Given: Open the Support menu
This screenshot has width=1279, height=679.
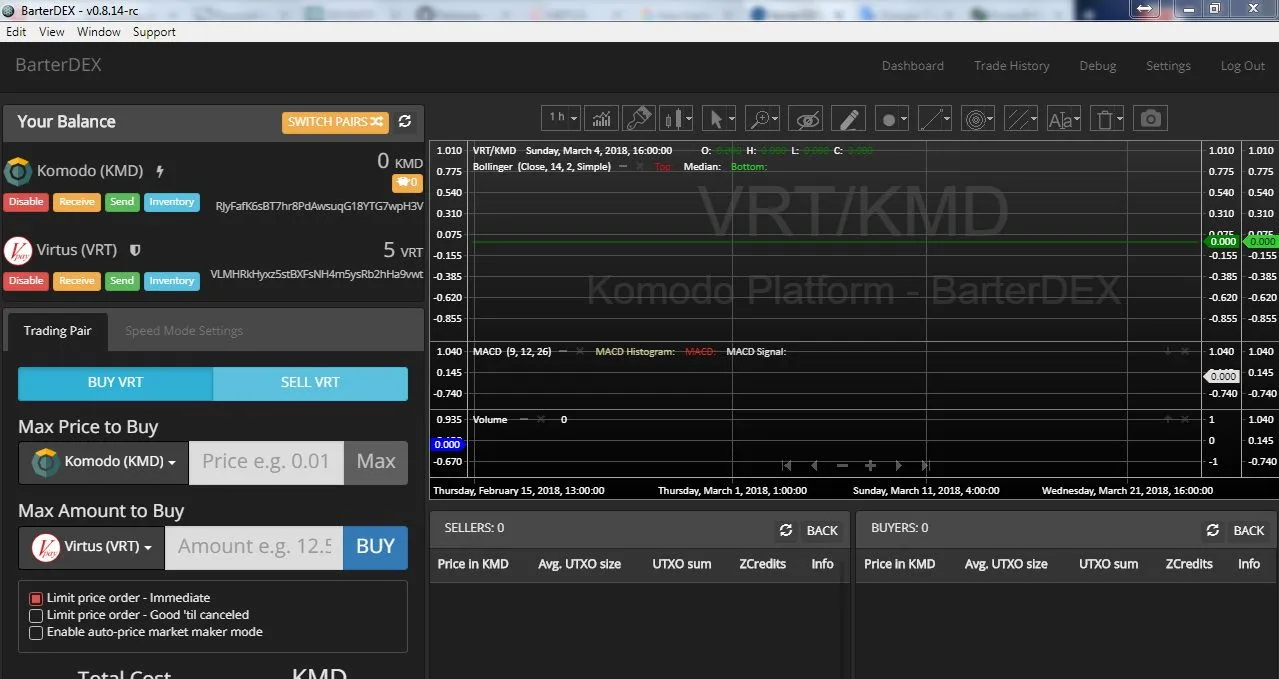Looking at the screenshot, I should (x=154, y=32).
